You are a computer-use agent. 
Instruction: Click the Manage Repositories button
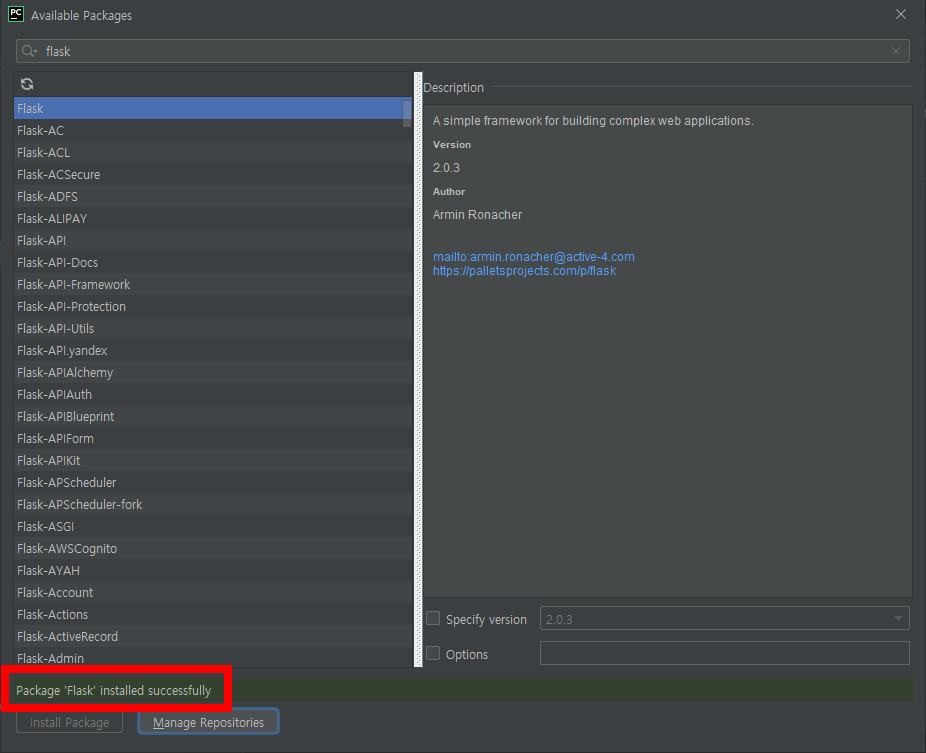tap(208, 722)
